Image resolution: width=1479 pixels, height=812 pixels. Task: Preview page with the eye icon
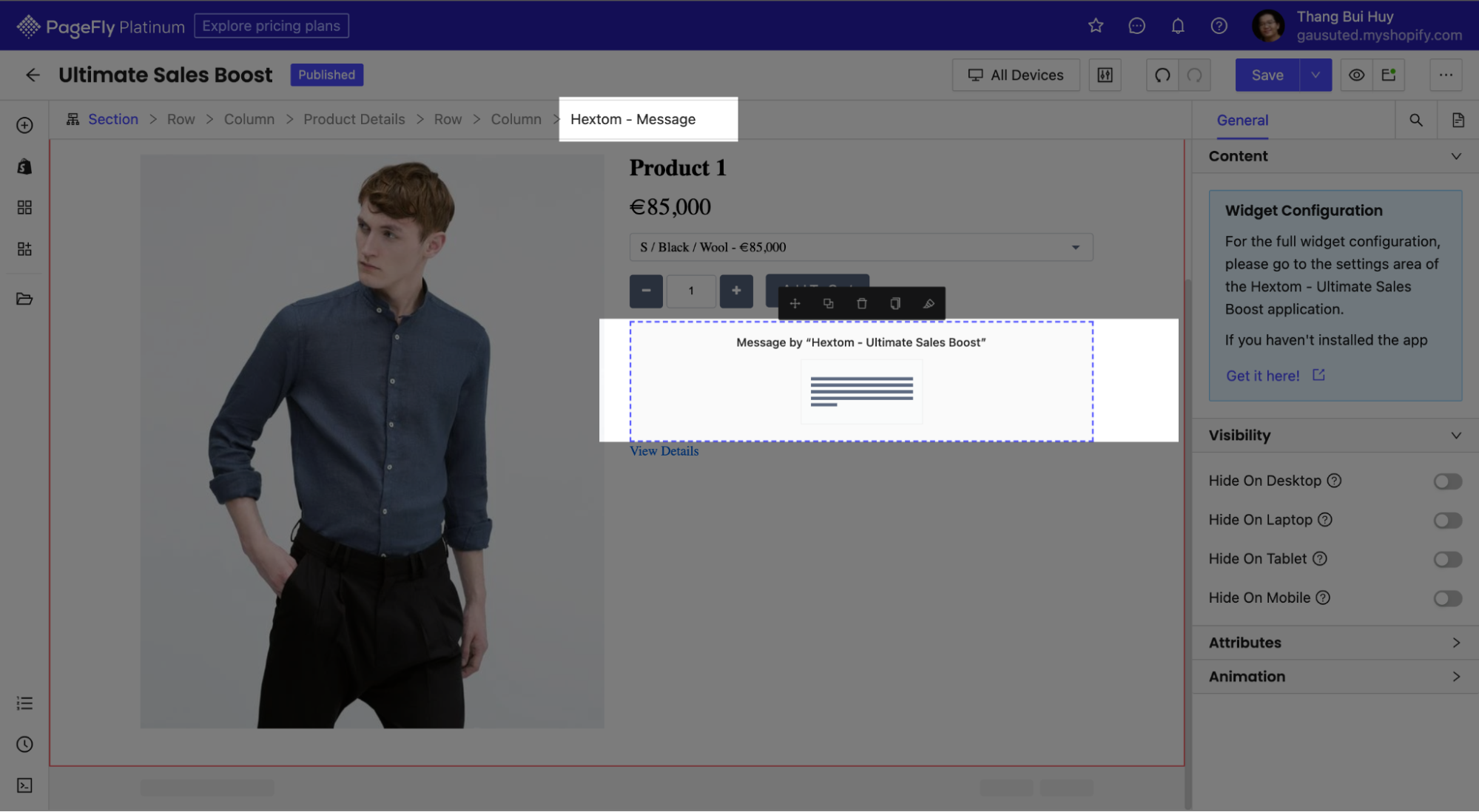coord(1356,75)
